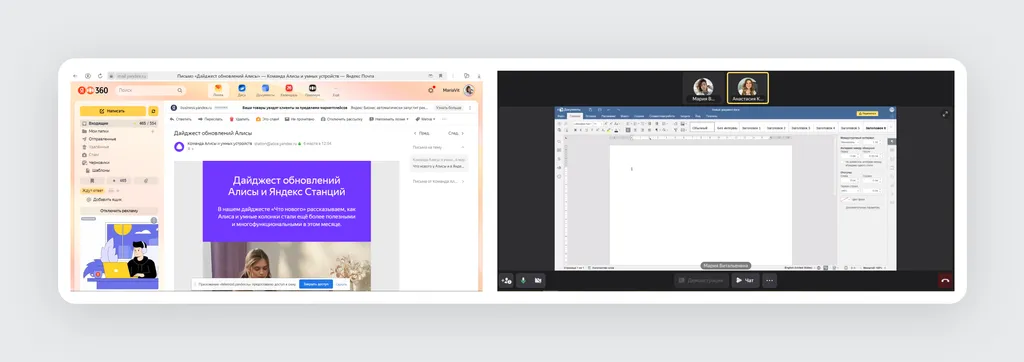Click the fullscreen expand icon in the call

[945, 114]
